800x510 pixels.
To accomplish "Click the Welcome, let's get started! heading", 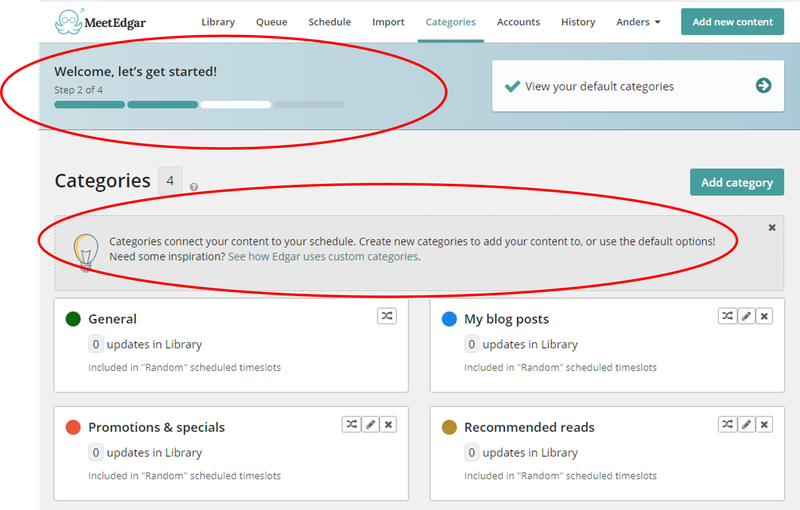I will tap(136, 72).
